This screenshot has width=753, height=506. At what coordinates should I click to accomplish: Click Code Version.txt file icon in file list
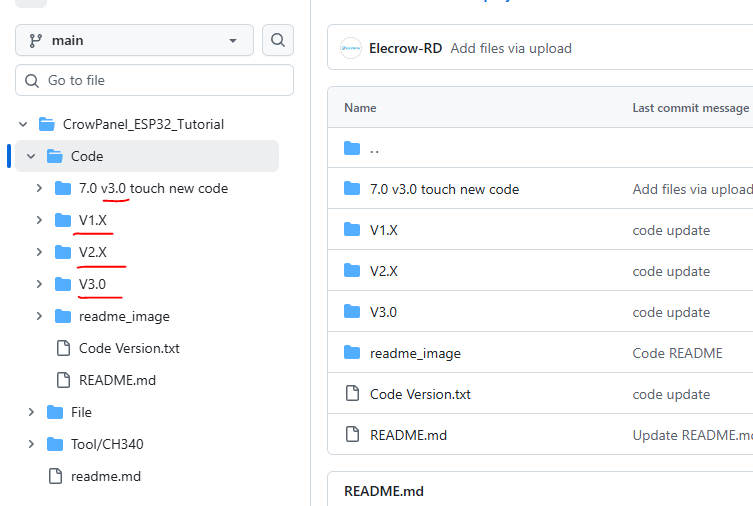(351, 394)
